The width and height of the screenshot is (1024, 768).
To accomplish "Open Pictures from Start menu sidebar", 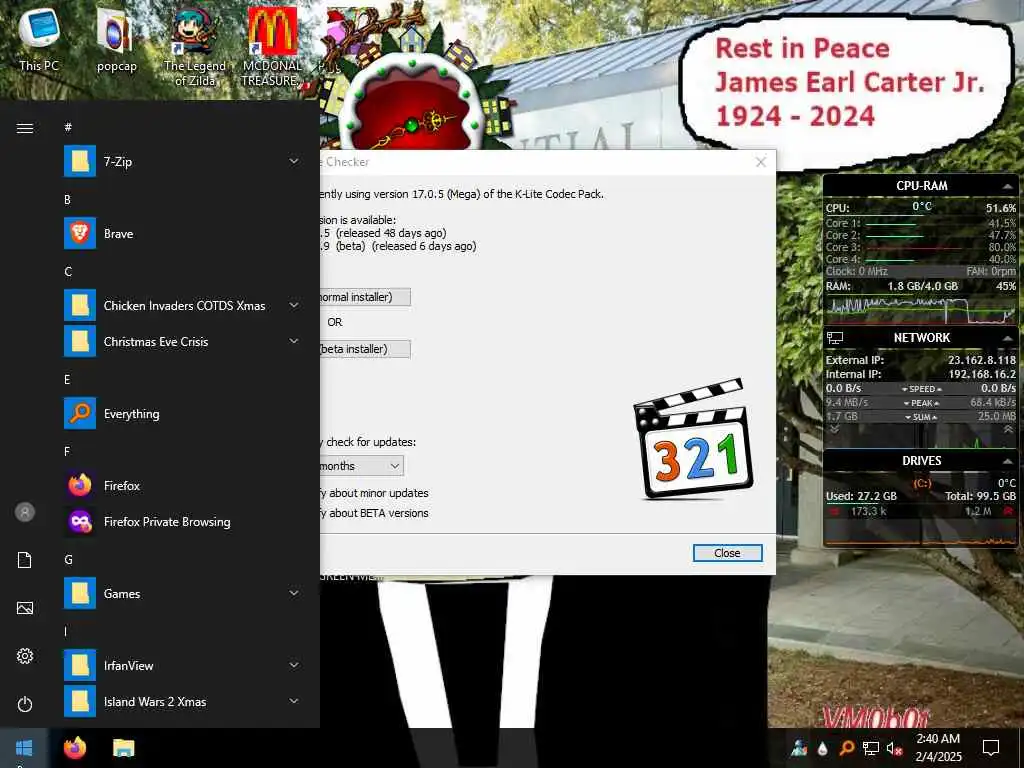I will (25, 608).
